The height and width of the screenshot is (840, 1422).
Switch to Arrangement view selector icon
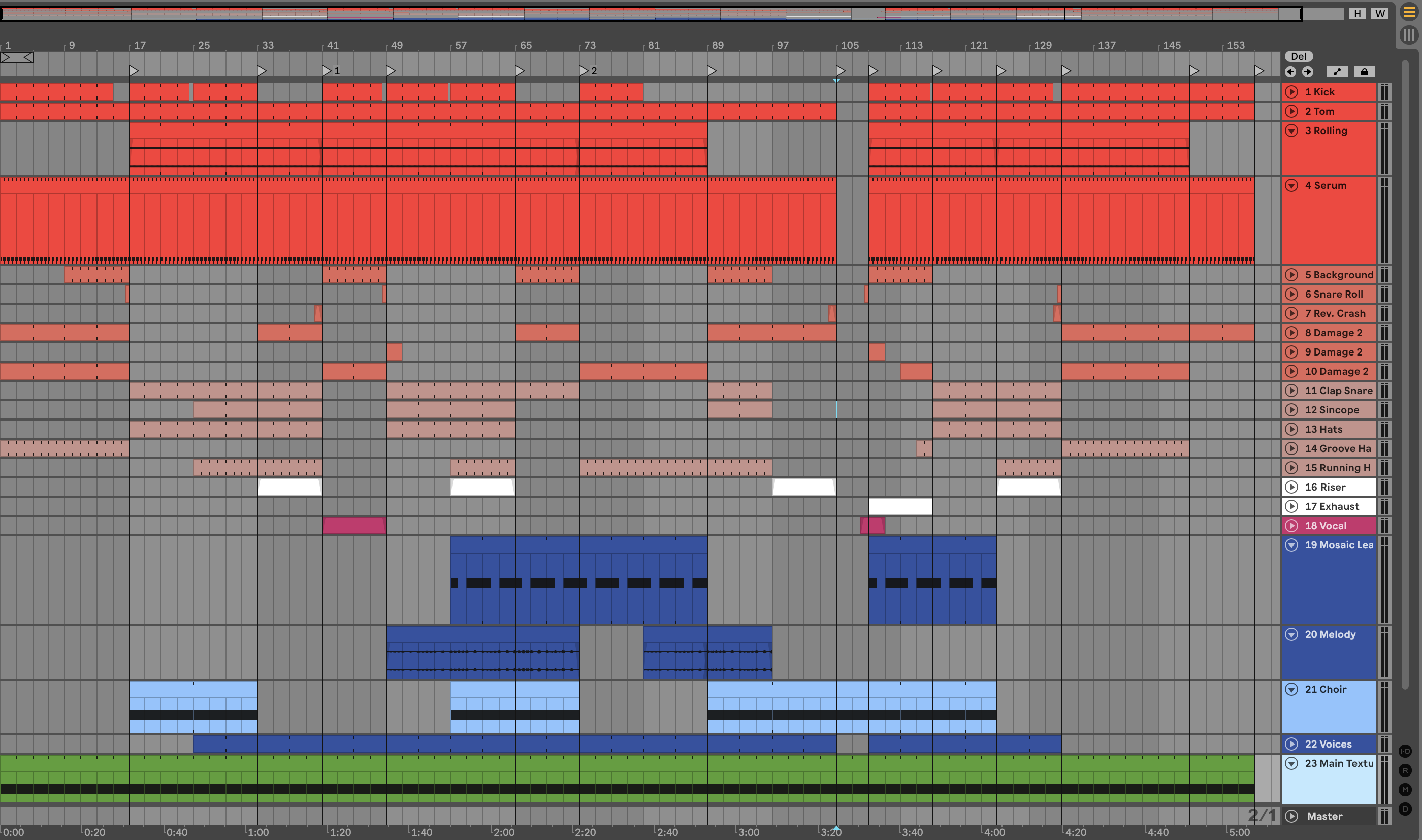click(x=1408, y=12)
